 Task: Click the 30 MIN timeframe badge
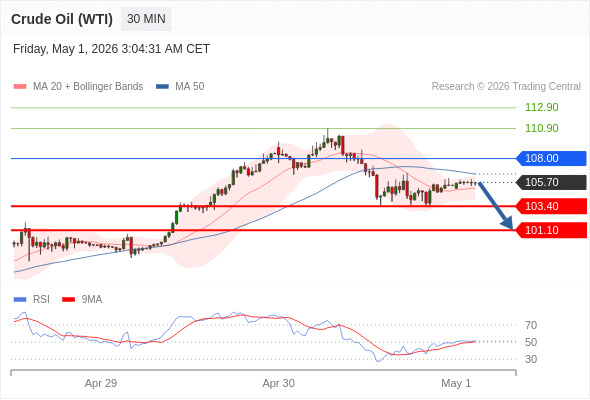coord(146,19)
